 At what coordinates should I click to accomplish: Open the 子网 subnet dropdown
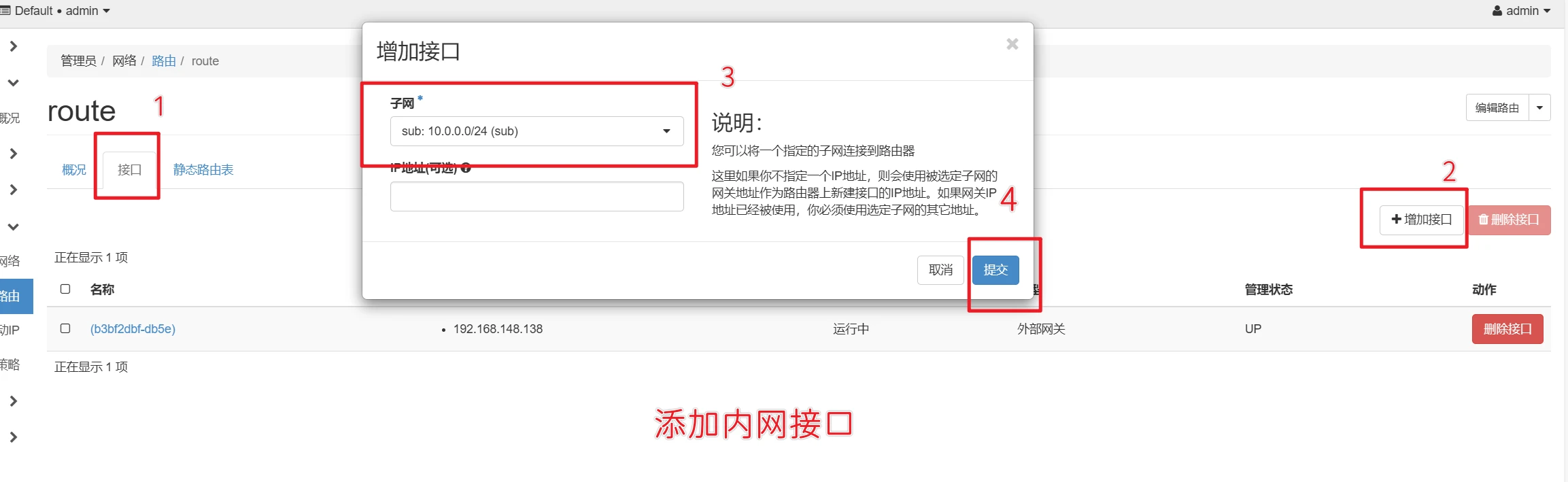(536, 131)
